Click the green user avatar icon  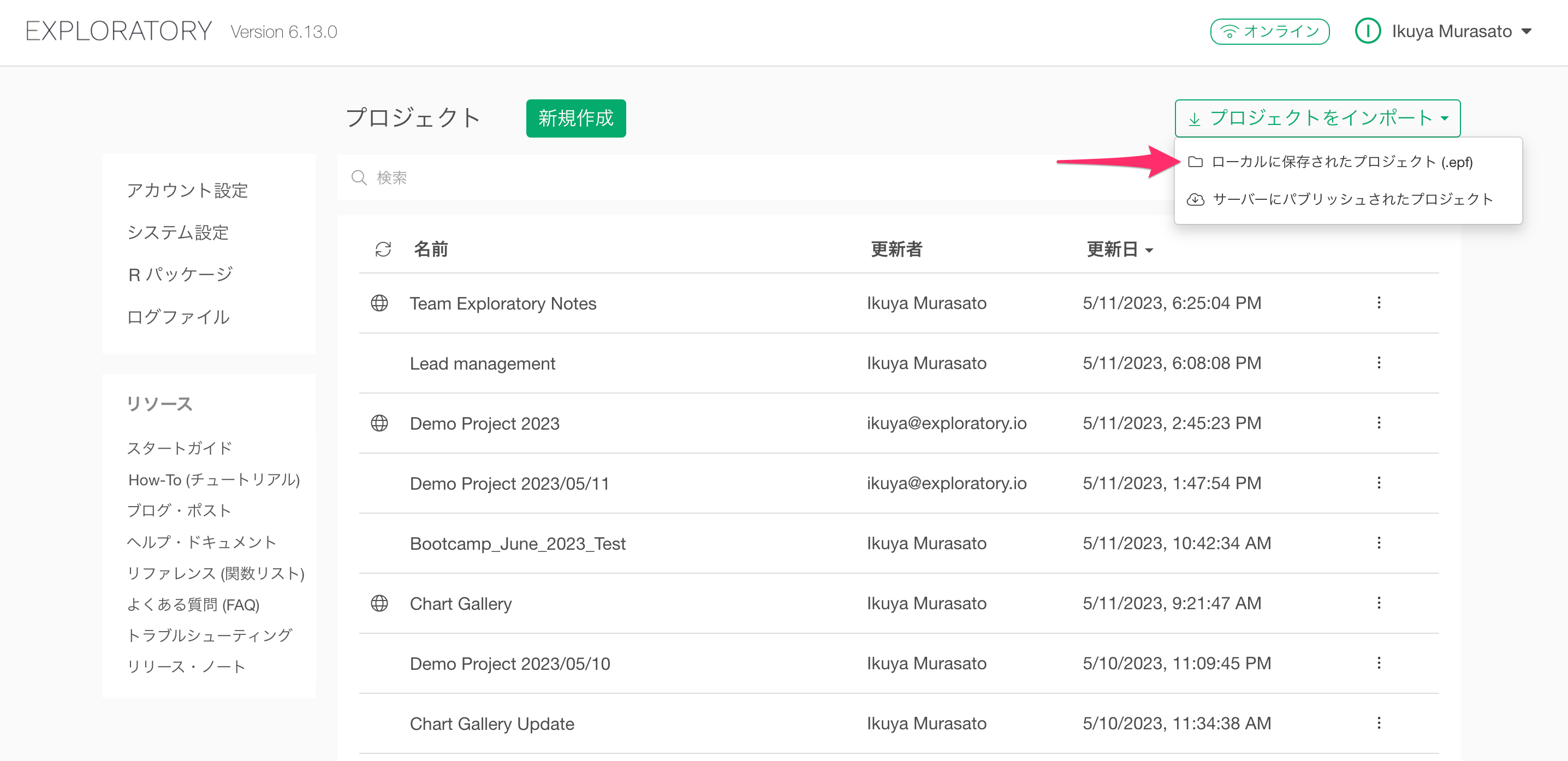tap(1368, 31)
